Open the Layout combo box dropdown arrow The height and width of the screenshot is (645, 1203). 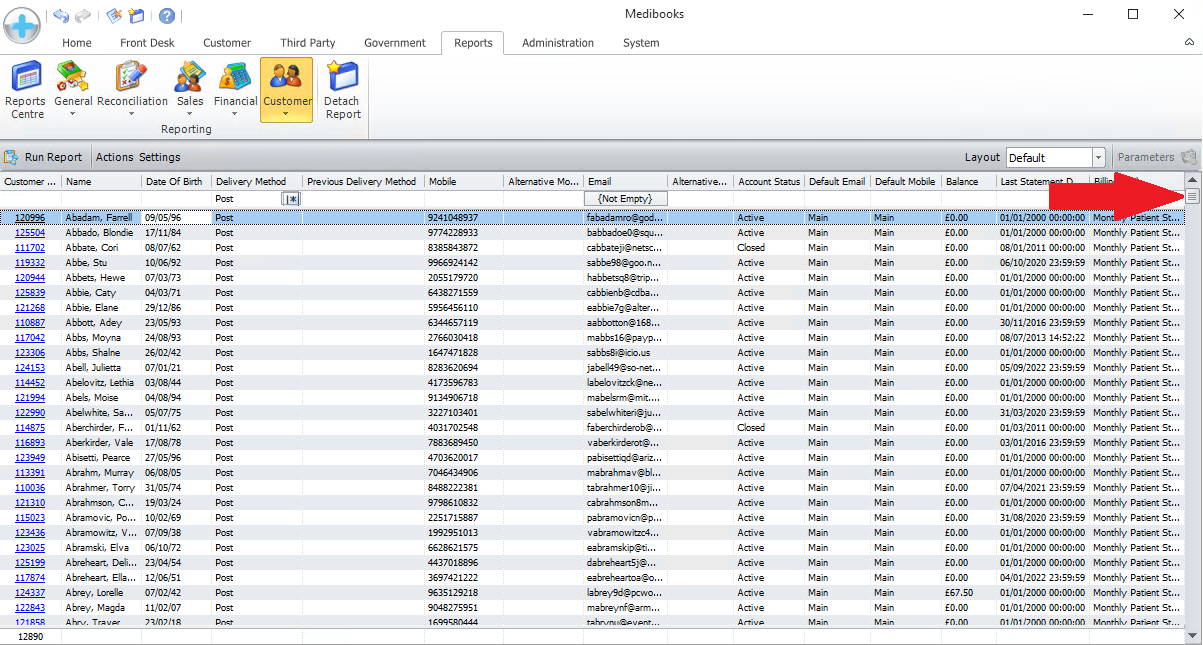pos(1098,158)
